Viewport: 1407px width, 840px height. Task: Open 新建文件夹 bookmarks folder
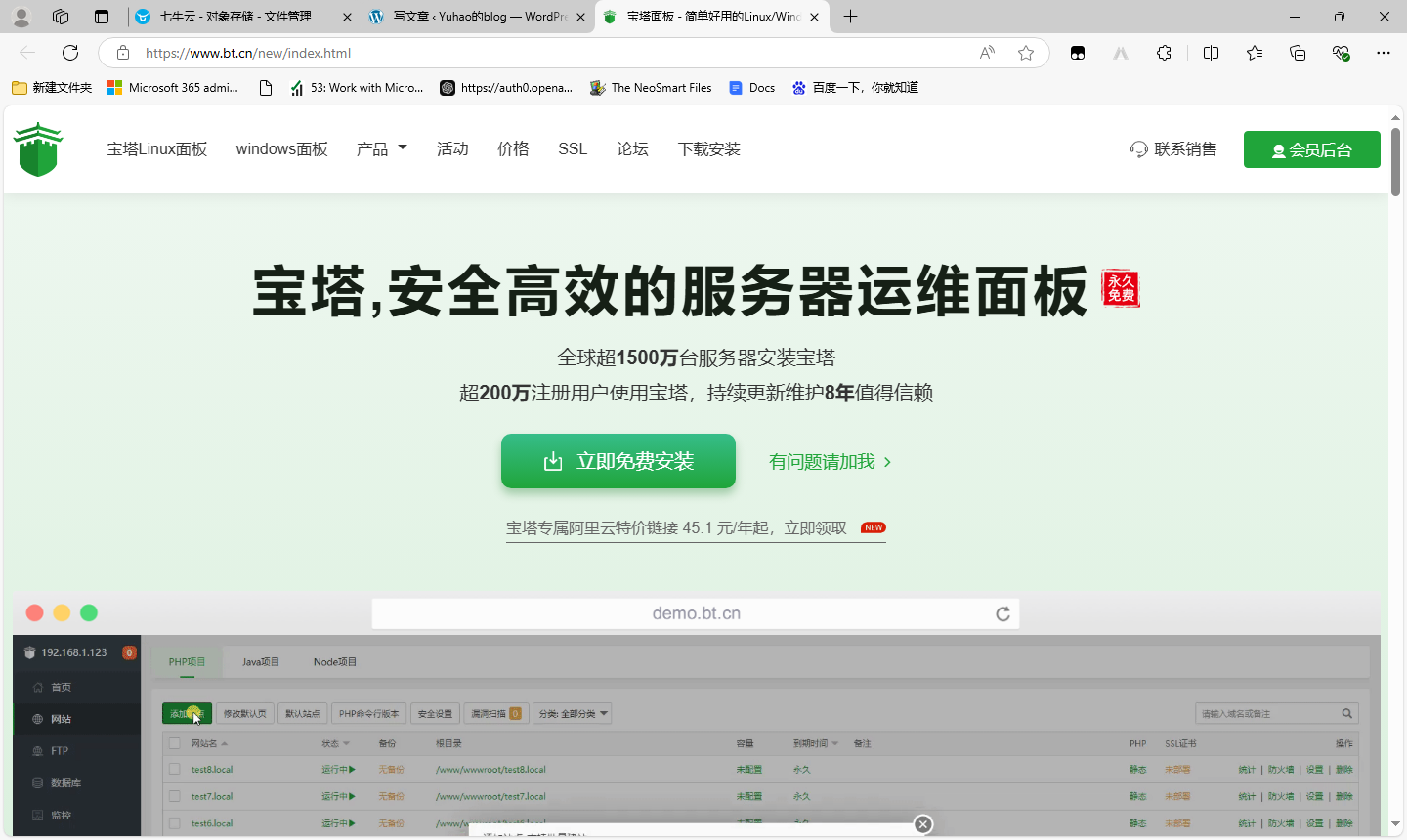(52, 88)
